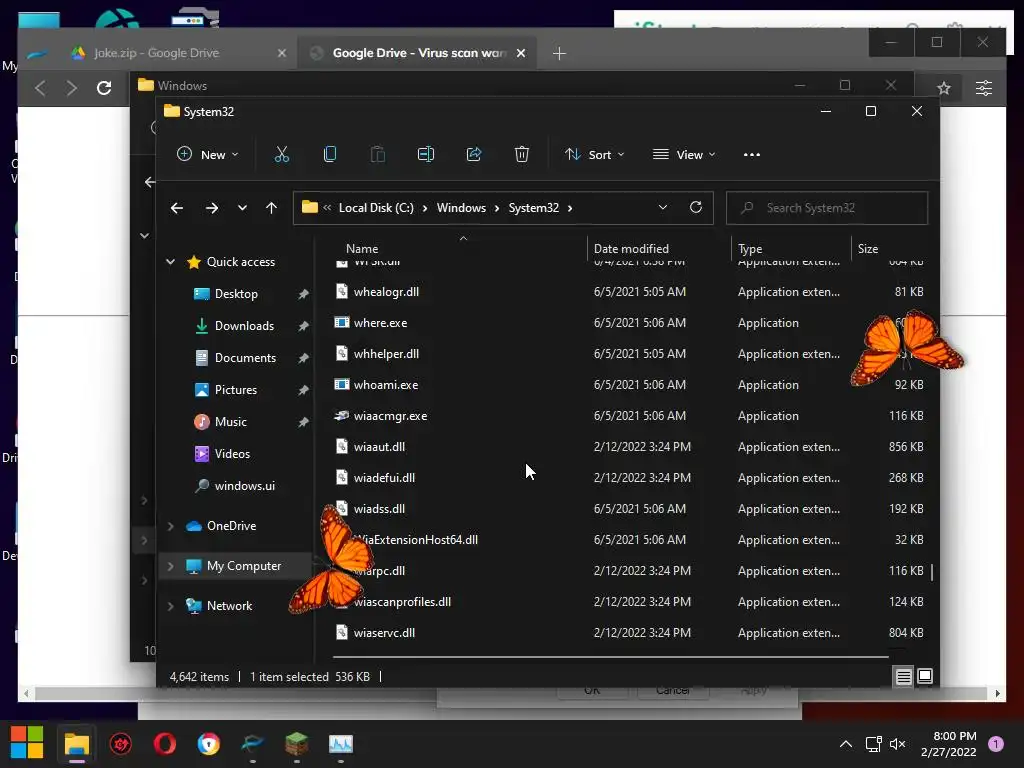This screenshot has width=1024, height=768.
Task: Select the Google Drive - Virus scan warning tab
Action: [x=418, y=54]
